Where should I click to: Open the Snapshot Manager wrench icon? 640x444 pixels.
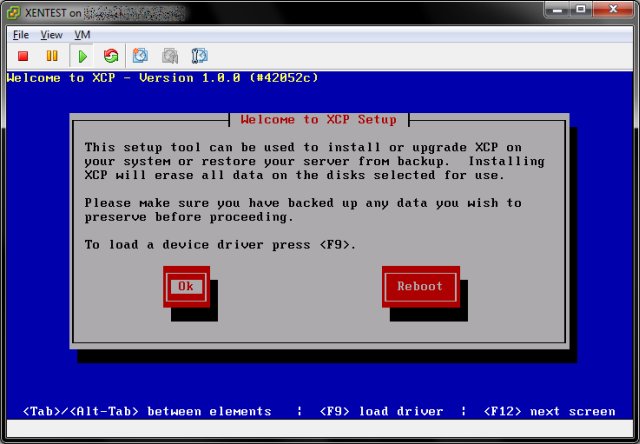click(199, 56)
